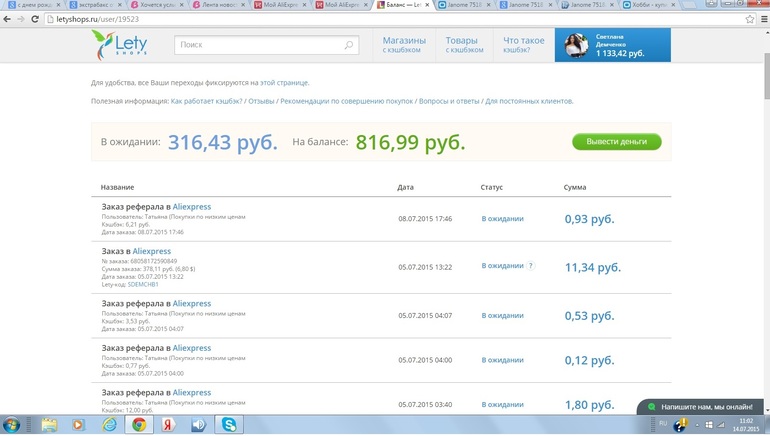Click the browser back arrow

[9, 20]
